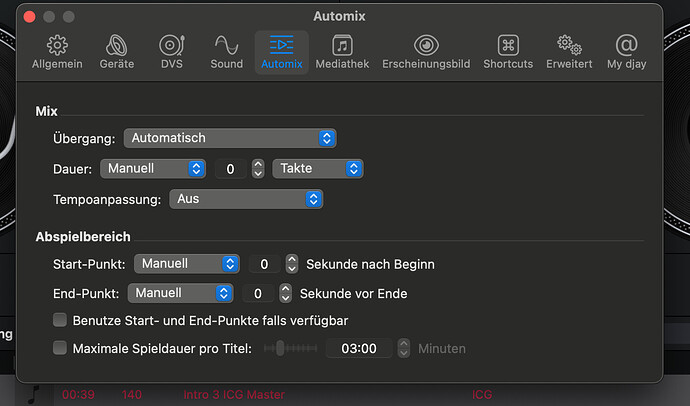The width and height of the screenshot is (690, 406).
Task: Open the Allgemein preferences pane
Action: [x=57, y=52]
